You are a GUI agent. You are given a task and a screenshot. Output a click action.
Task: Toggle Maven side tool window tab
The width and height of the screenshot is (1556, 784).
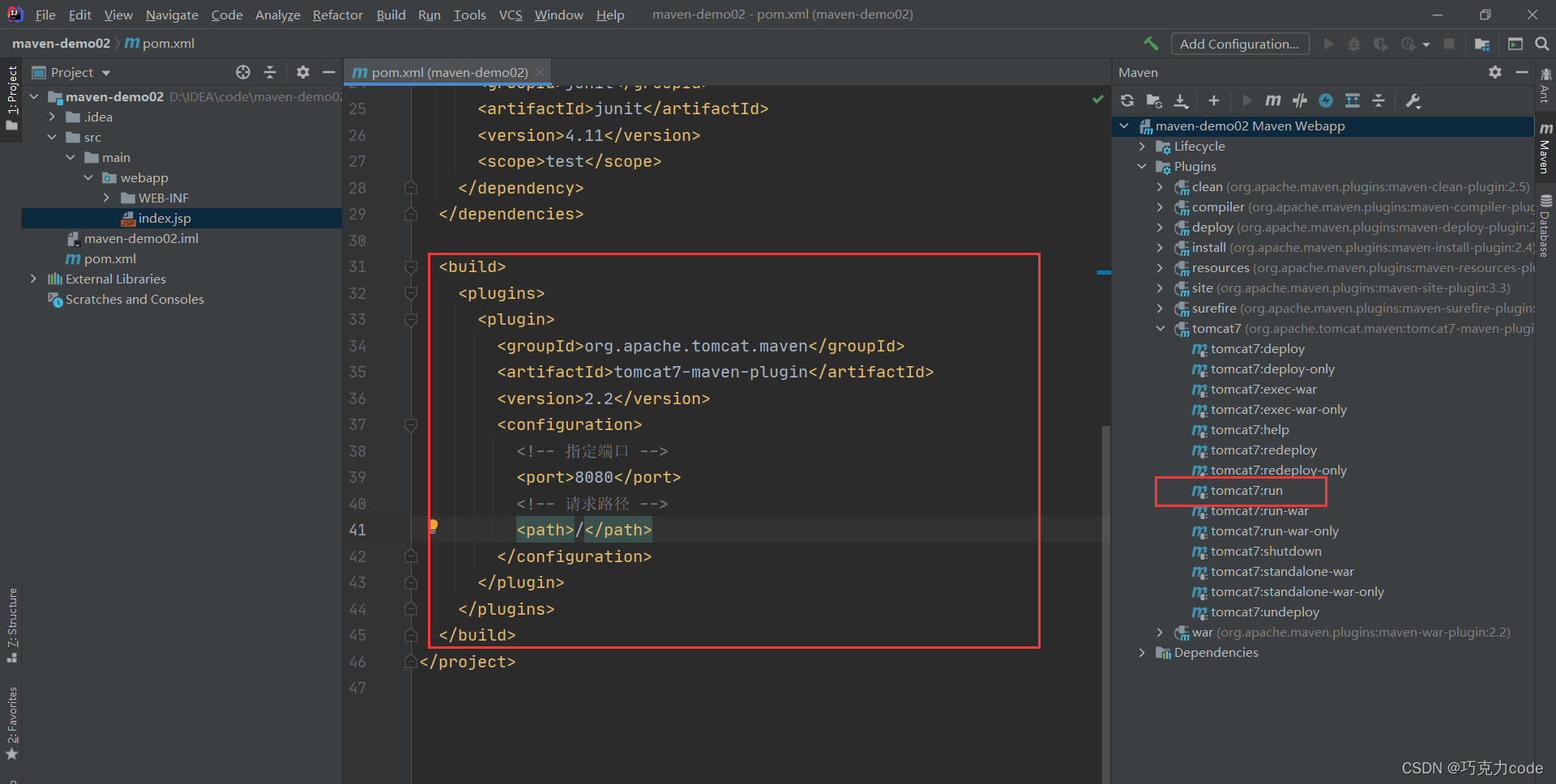[x=1545, y=147]
